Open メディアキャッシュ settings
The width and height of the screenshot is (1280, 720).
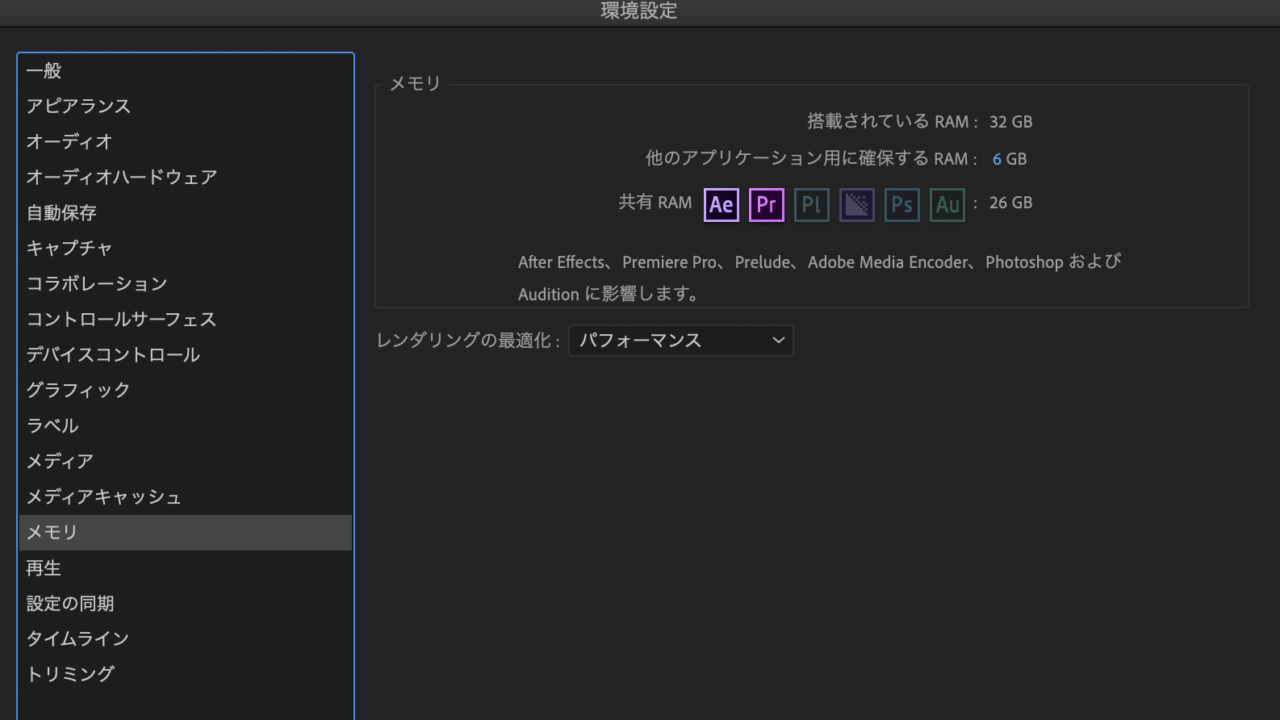tap(186, 497)
